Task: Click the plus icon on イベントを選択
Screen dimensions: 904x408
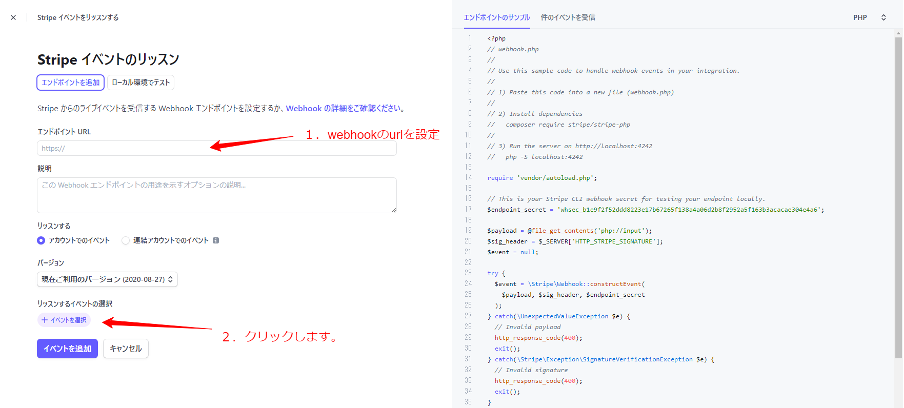Action: (44, 320)
